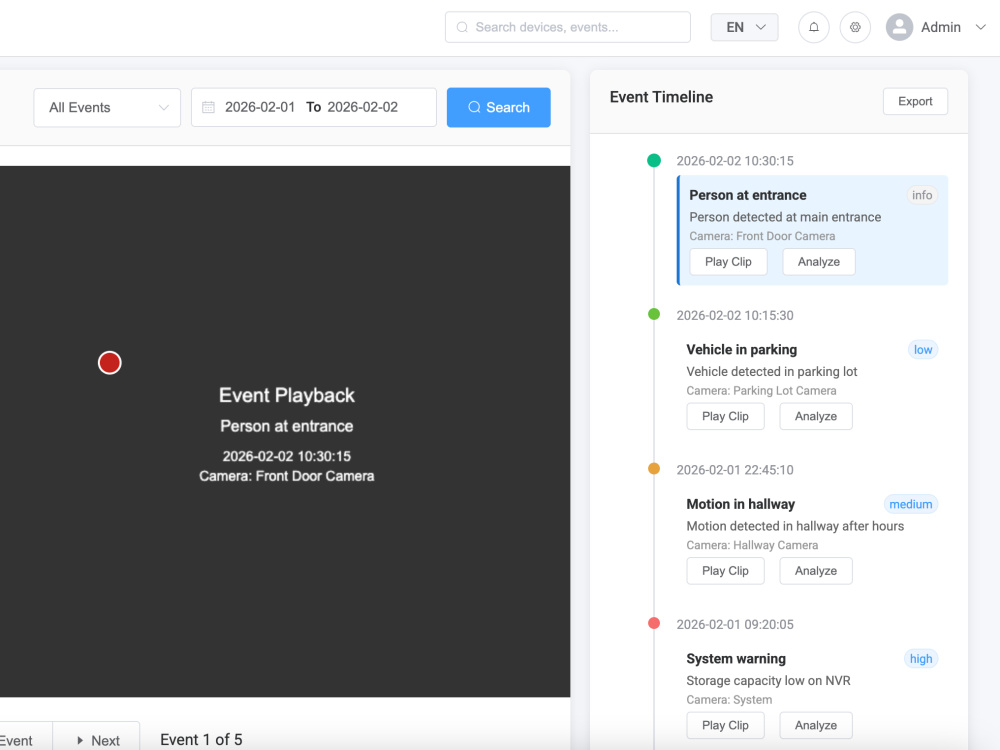Click the Event 1 of 5 counter
The image size is (1000, 750).
pyautogui.click(x=201, y=739)
